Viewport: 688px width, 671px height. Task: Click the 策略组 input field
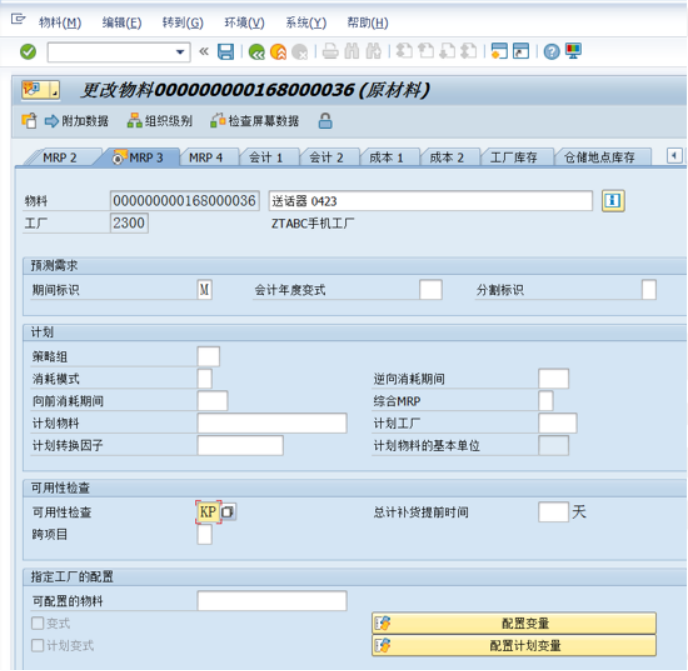208,356
